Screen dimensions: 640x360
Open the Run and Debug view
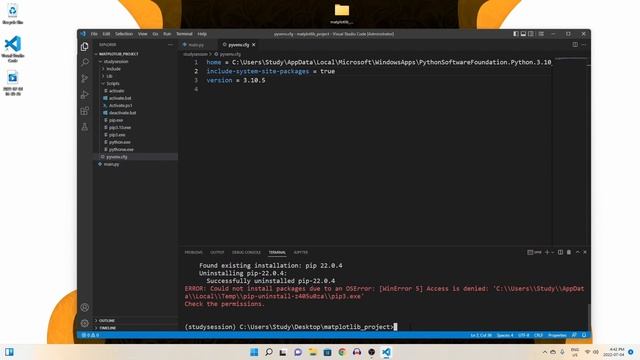coord(84,95)
